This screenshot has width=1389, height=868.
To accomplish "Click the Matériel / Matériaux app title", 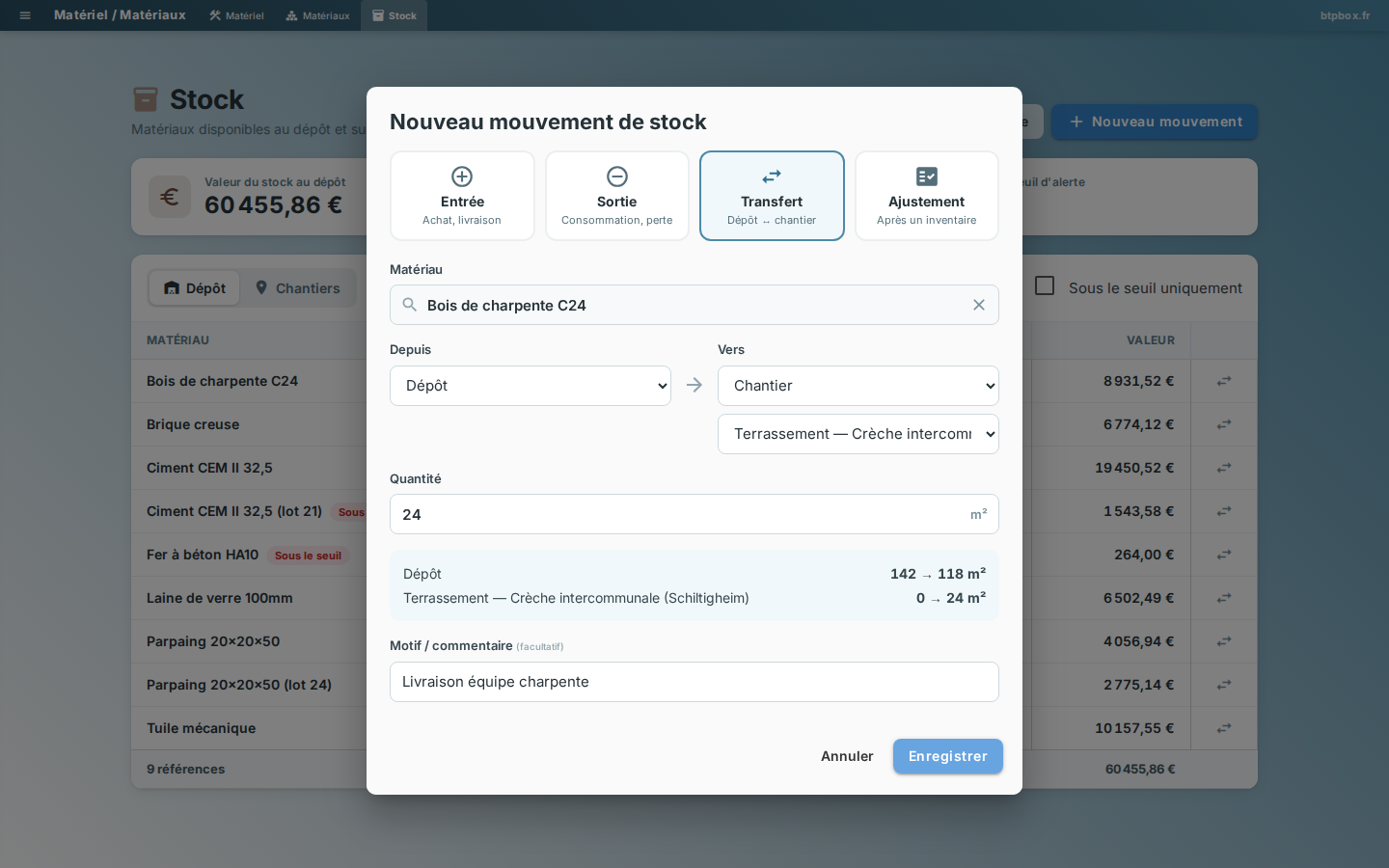I will coord(120,15).
